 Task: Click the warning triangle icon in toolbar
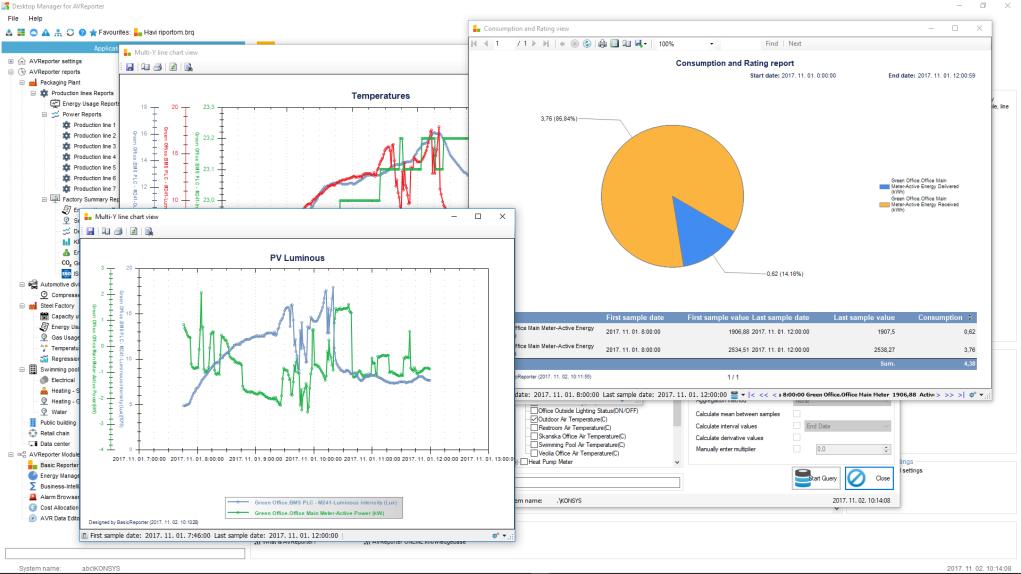coord(46,33)
